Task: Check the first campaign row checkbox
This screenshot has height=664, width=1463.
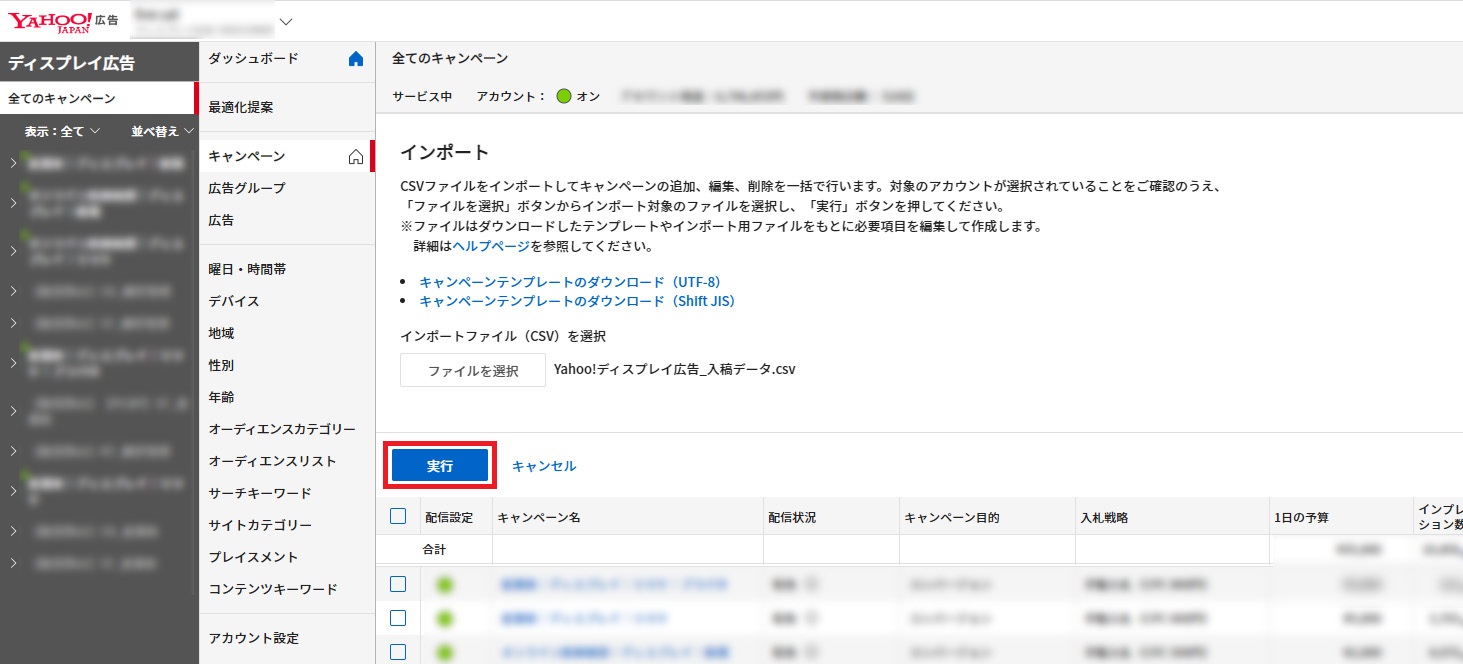Action: 398,584
